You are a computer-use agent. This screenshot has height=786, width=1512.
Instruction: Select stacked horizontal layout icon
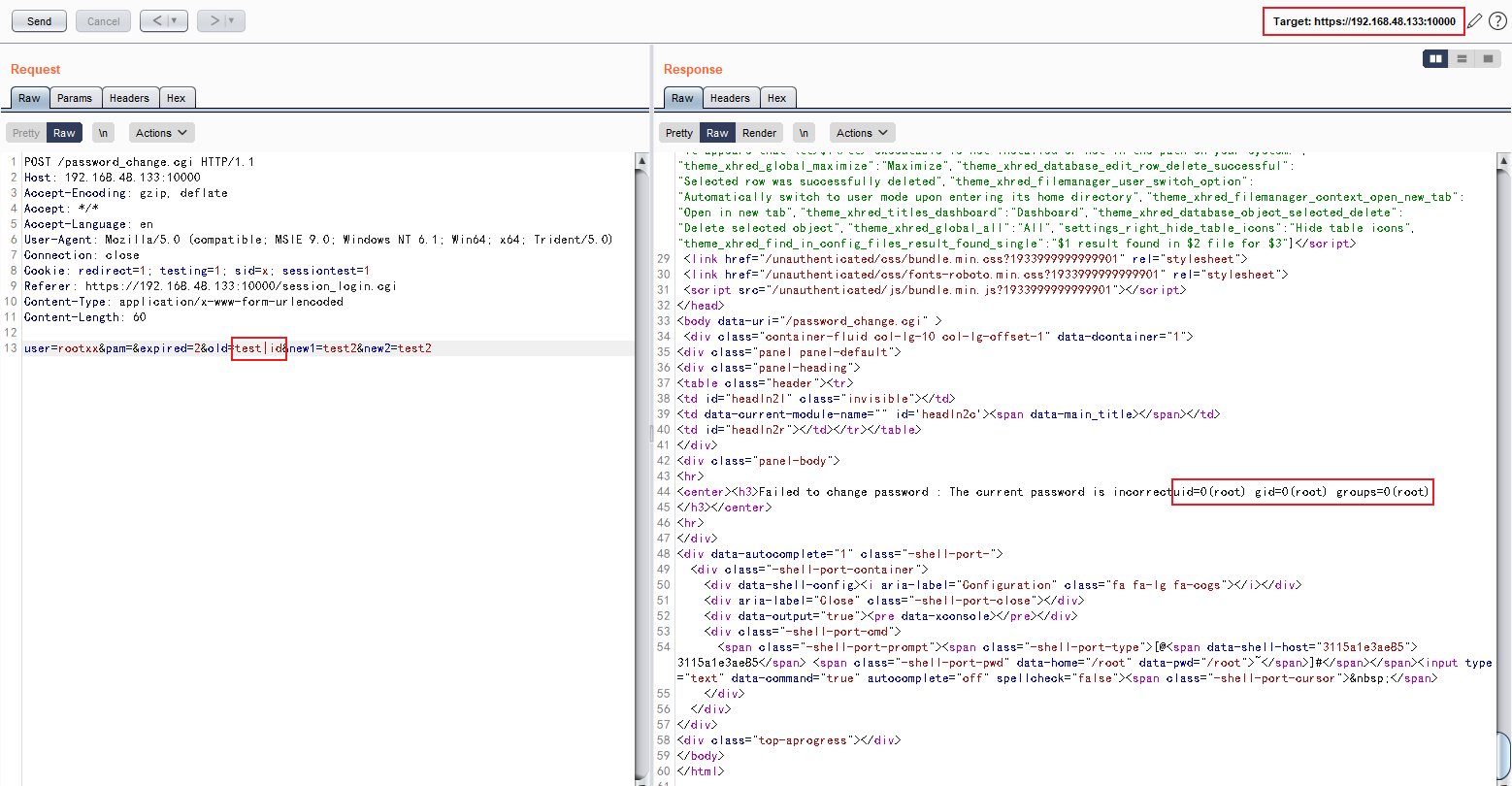1462,59
